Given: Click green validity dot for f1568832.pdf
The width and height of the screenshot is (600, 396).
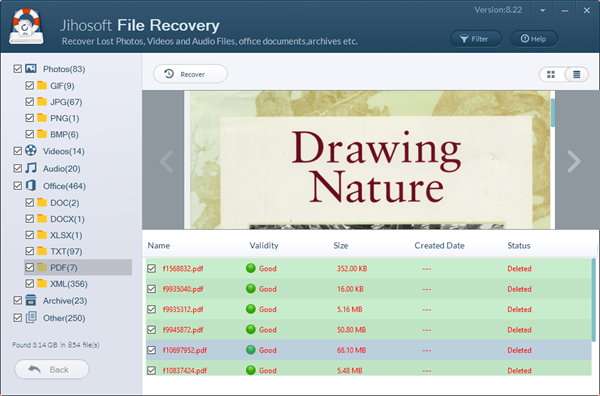Looking at the screenshot, I should click(x=251, y=268).
